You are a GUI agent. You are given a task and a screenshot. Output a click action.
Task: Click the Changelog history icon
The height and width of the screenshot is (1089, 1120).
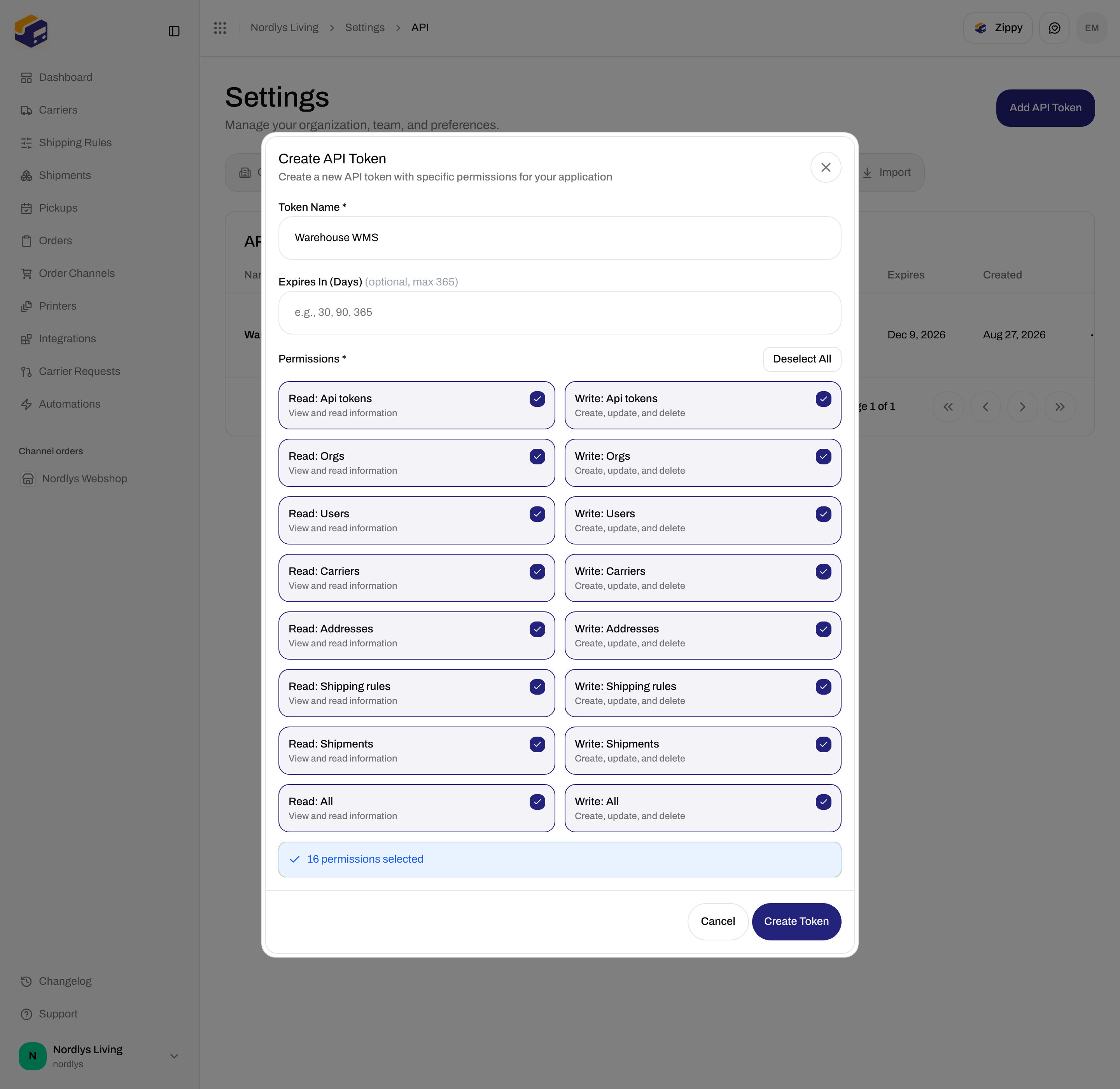click(x=26, y=981)
